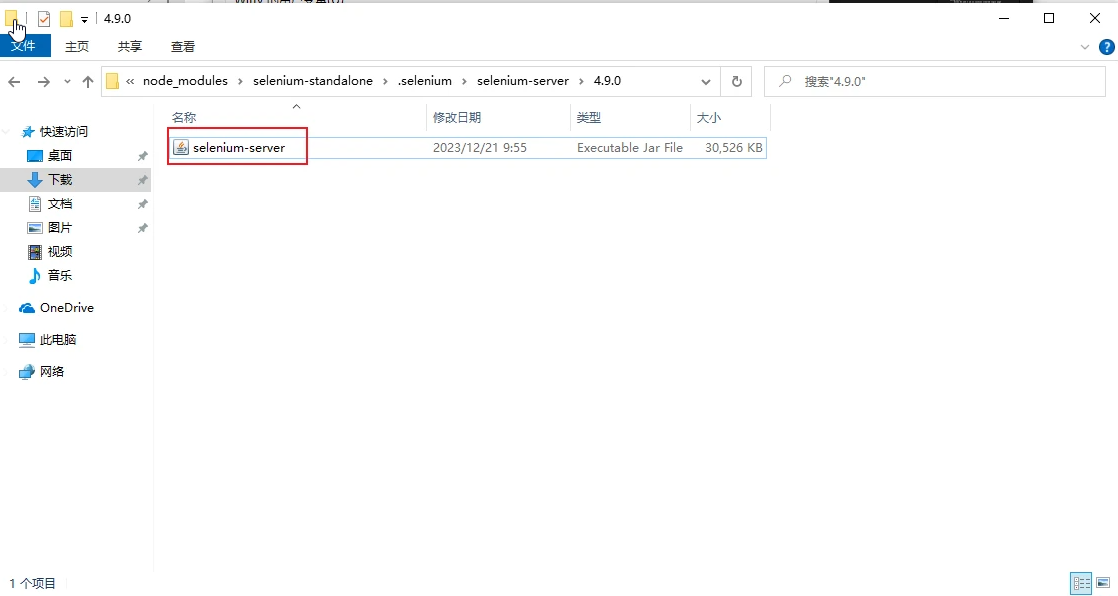Image resolution: width=1118 pixels, height=596 pixels.
Task: Click the 网络 network icon
Action: click(x=27, y=372)
